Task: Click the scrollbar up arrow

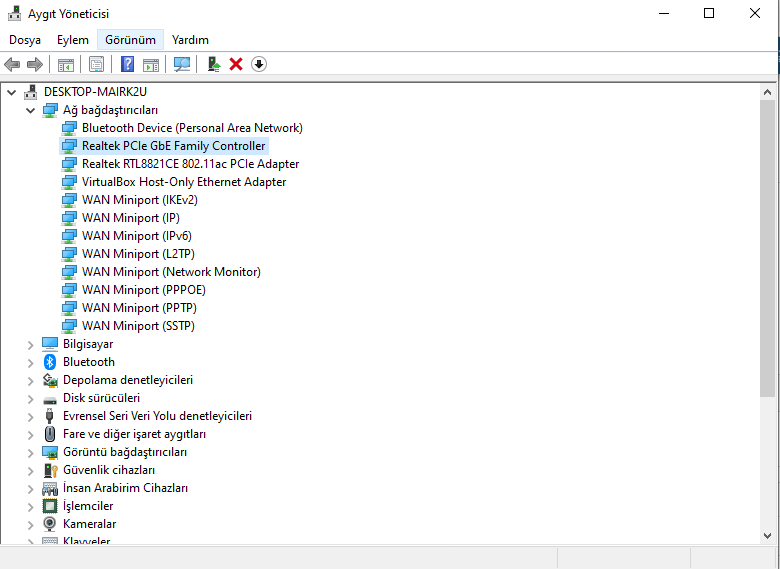Action: 767,92
